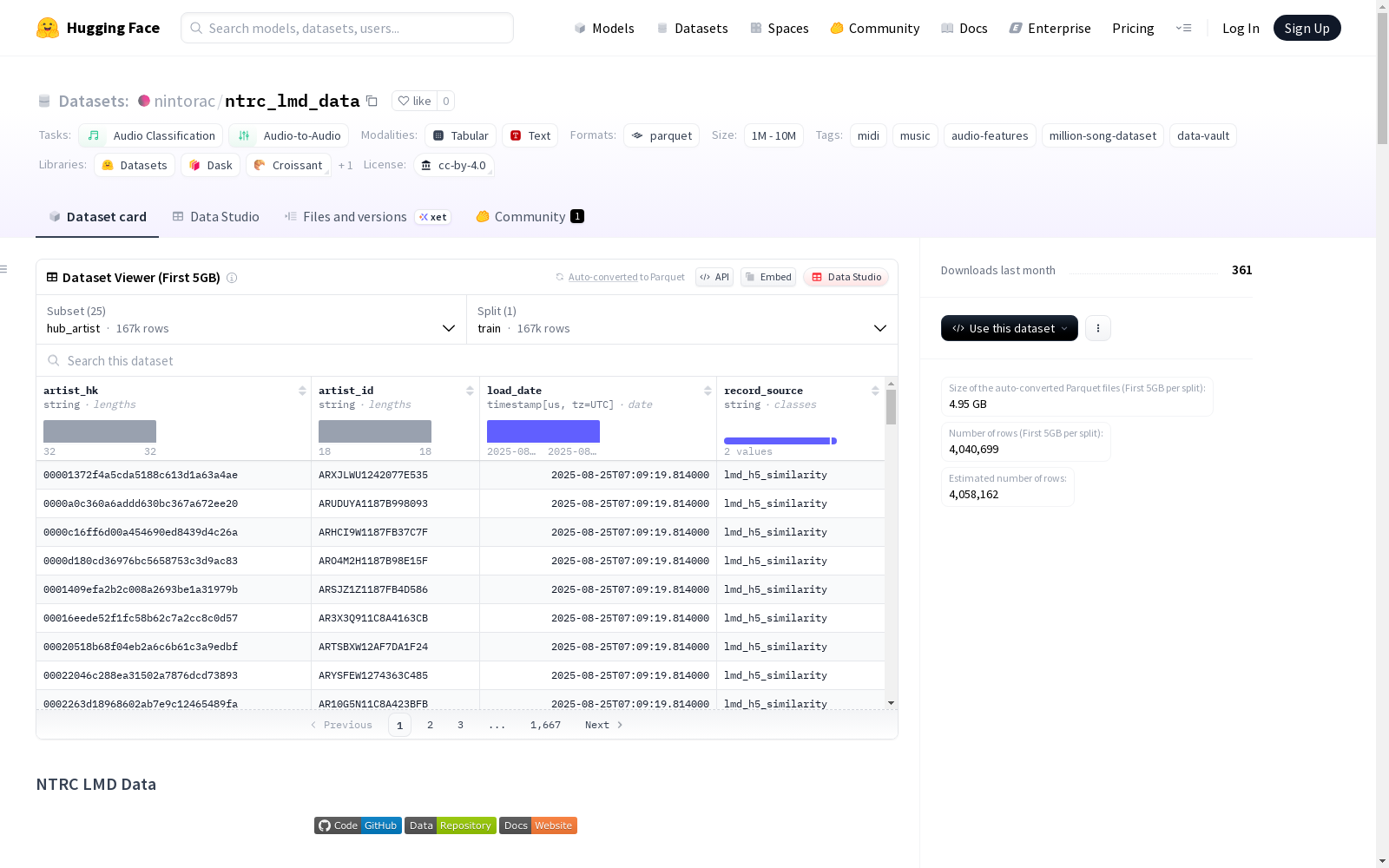Open the dataset options three-dot menu
The image size is (1389, 868).
coord(1098,328)
